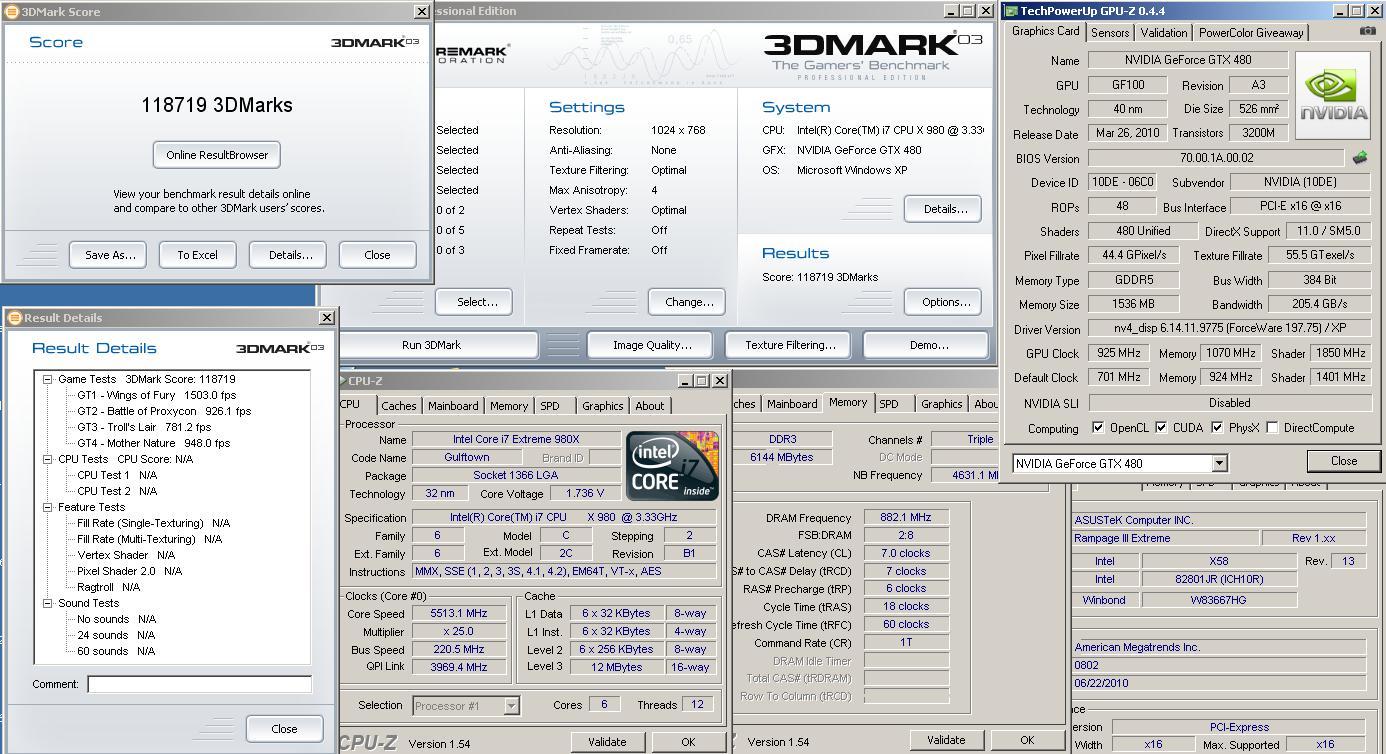Toggle the PhysX checkbox
Image resolution: width=1386 pixels, height=754 pixels.
tap(1216, 428)
